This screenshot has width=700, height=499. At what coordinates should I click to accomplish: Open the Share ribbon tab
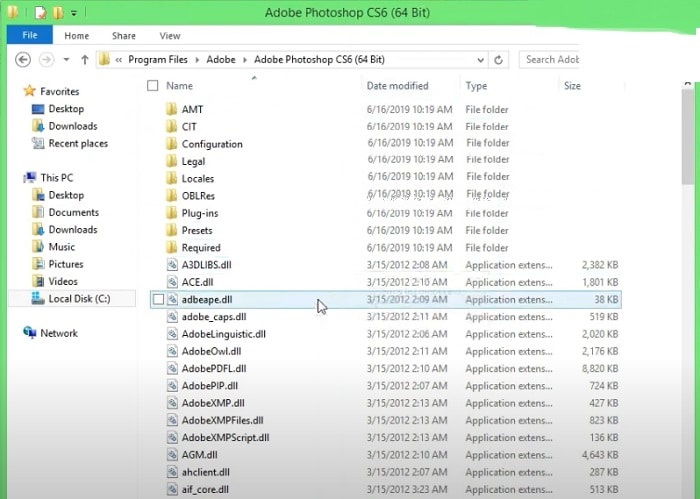click(x=124, y=36)
